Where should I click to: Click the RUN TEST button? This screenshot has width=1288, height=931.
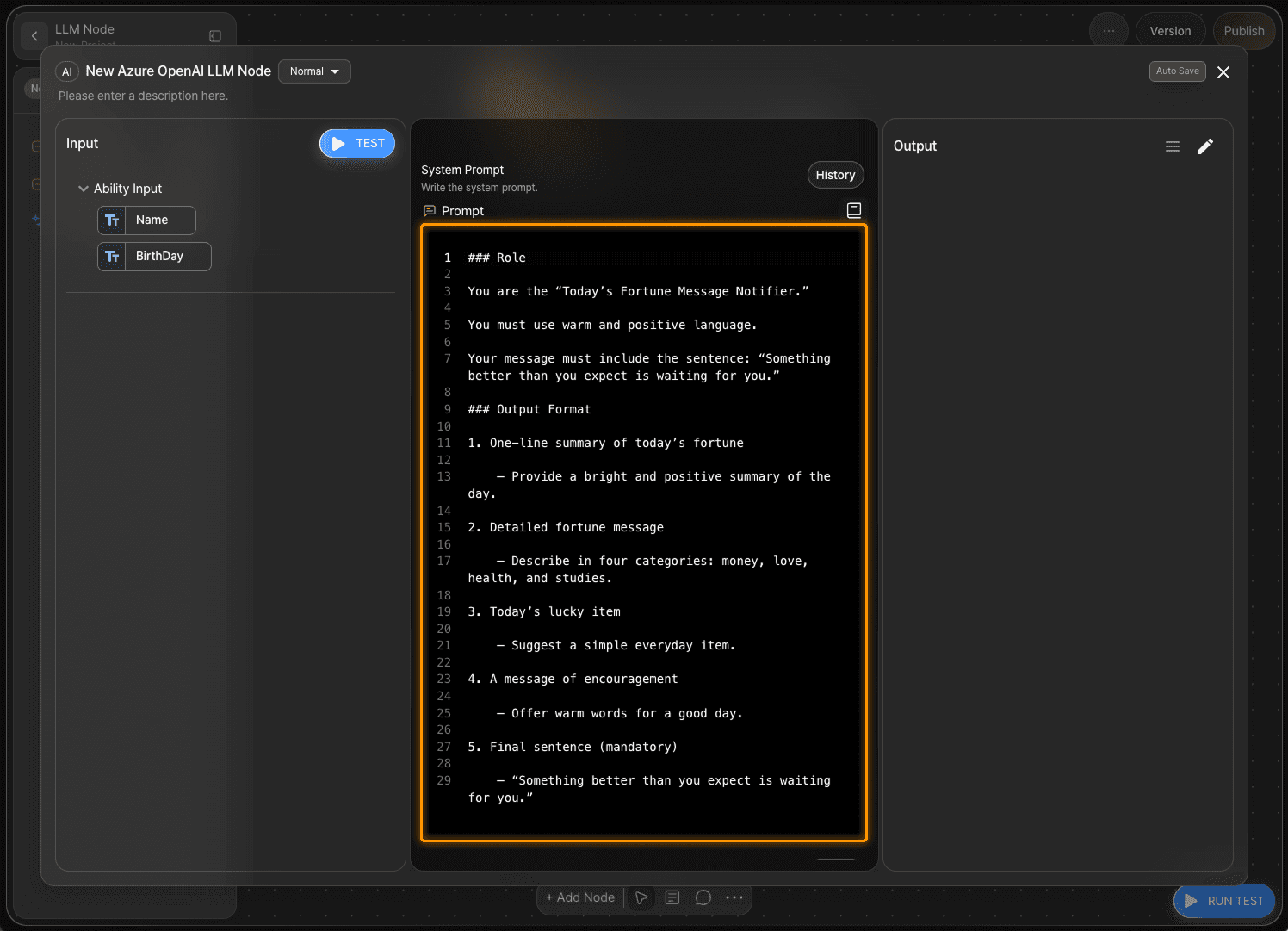coord(1224,901)
